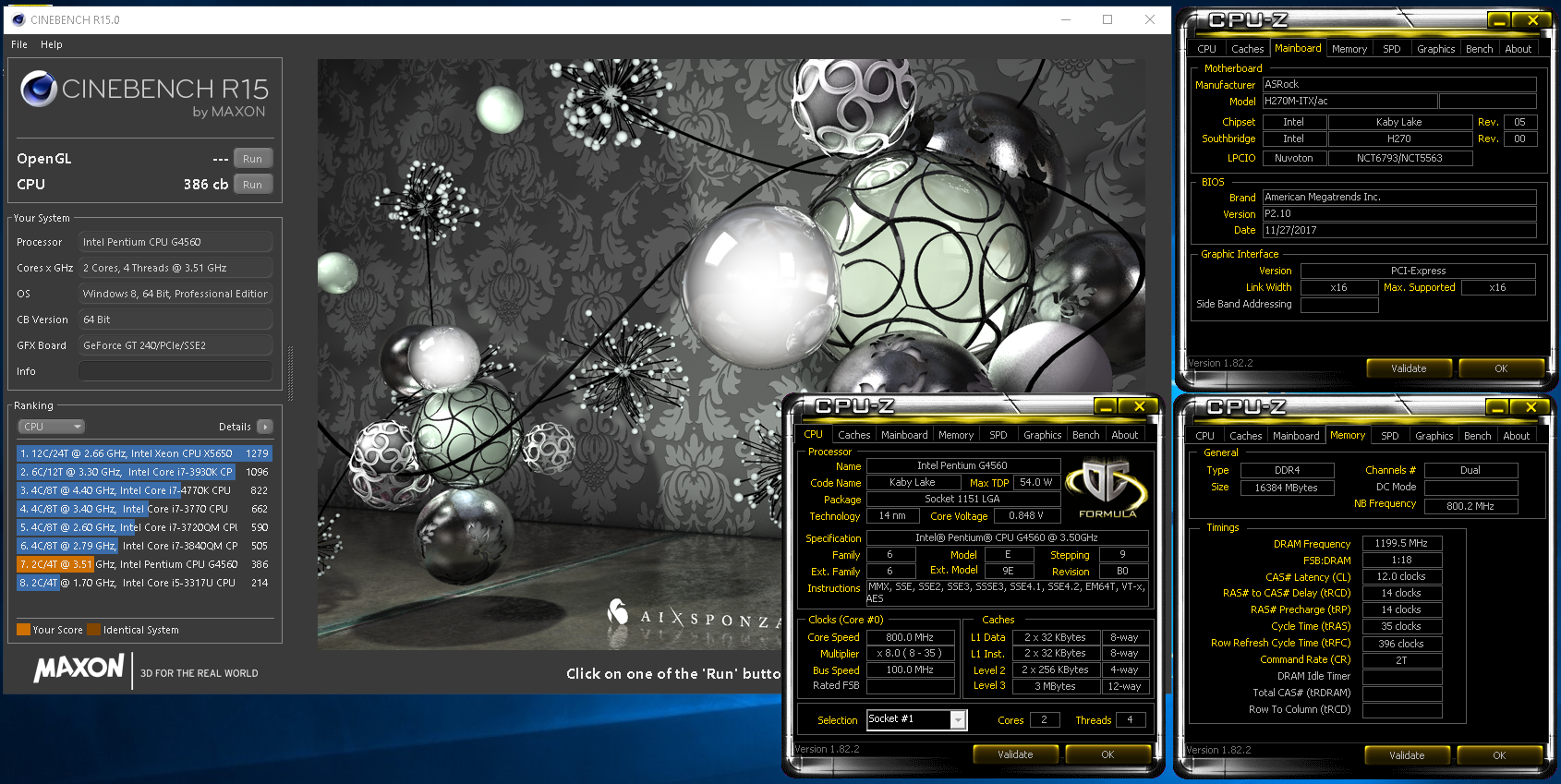Select ranking row 1 Intel Xeon X5650

pos(144,453)
